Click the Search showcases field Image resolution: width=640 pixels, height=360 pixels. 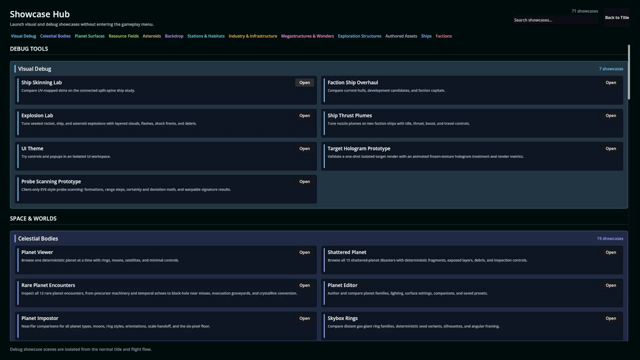(556, 20)
